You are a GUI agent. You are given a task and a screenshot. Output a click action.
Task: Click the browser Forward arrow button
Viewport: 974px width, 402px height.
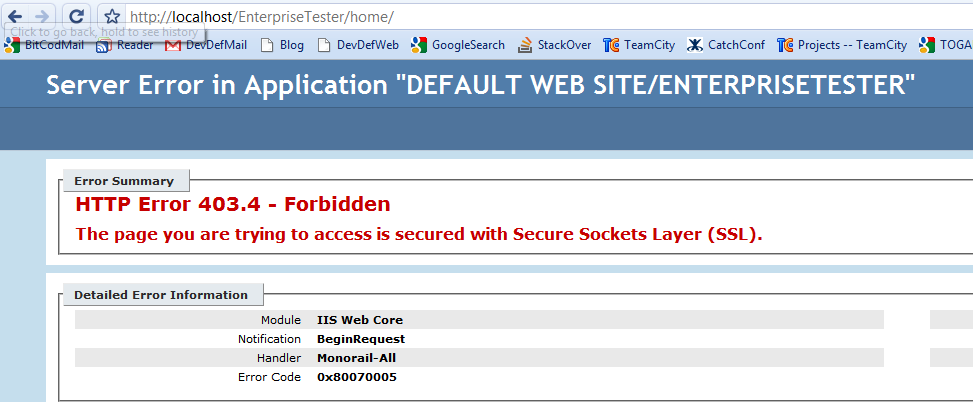coord(42,16)
